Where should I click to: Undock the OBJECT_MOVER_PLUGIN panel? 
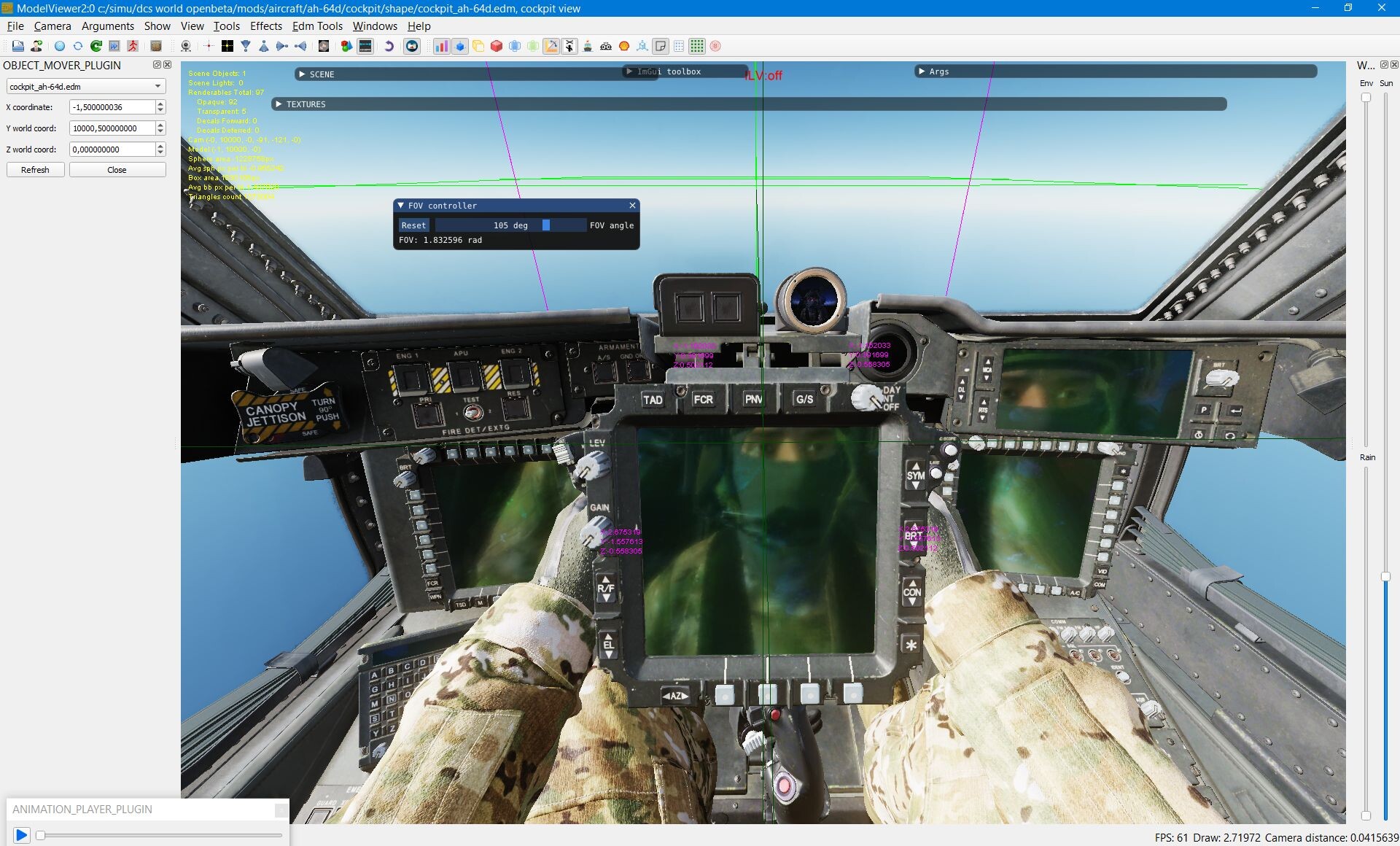point(157,65)
